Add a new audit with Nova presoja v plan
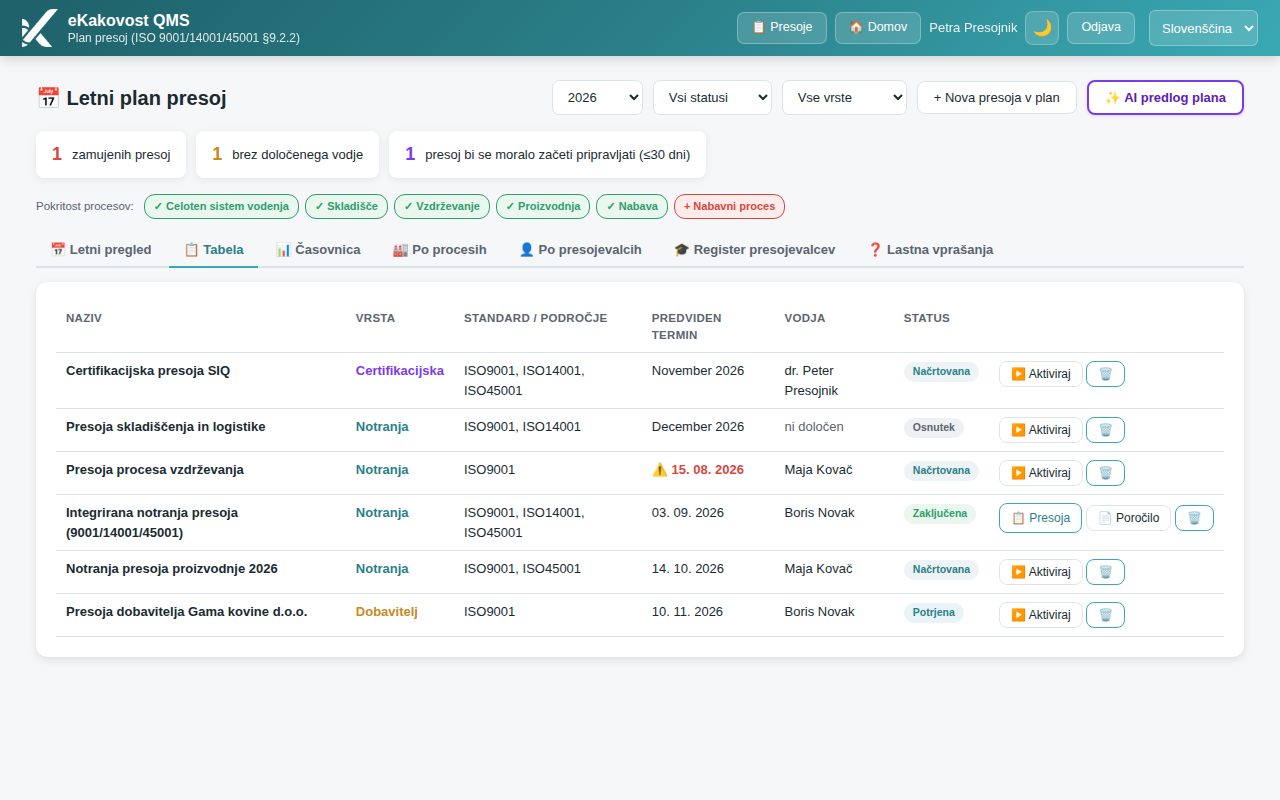This screenshot has height=800, width=1280. (996, 98)
